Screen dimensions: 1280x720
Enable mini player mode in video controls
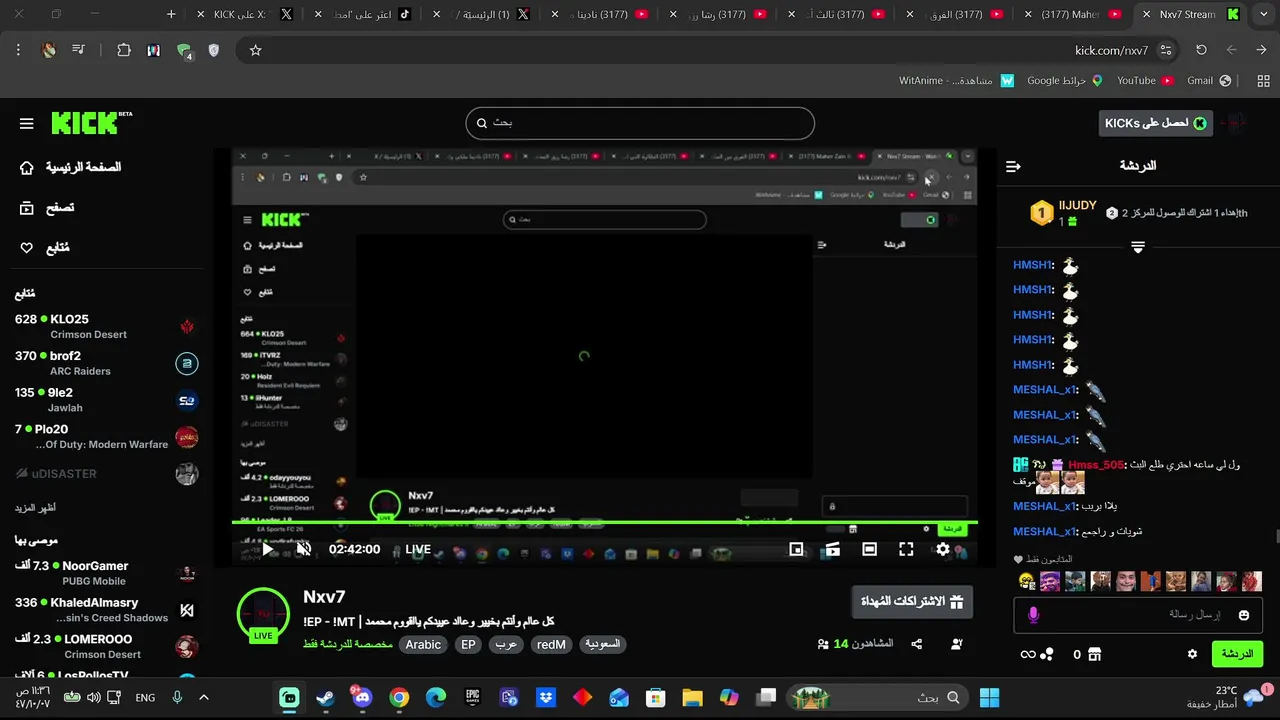click(796, 549)
